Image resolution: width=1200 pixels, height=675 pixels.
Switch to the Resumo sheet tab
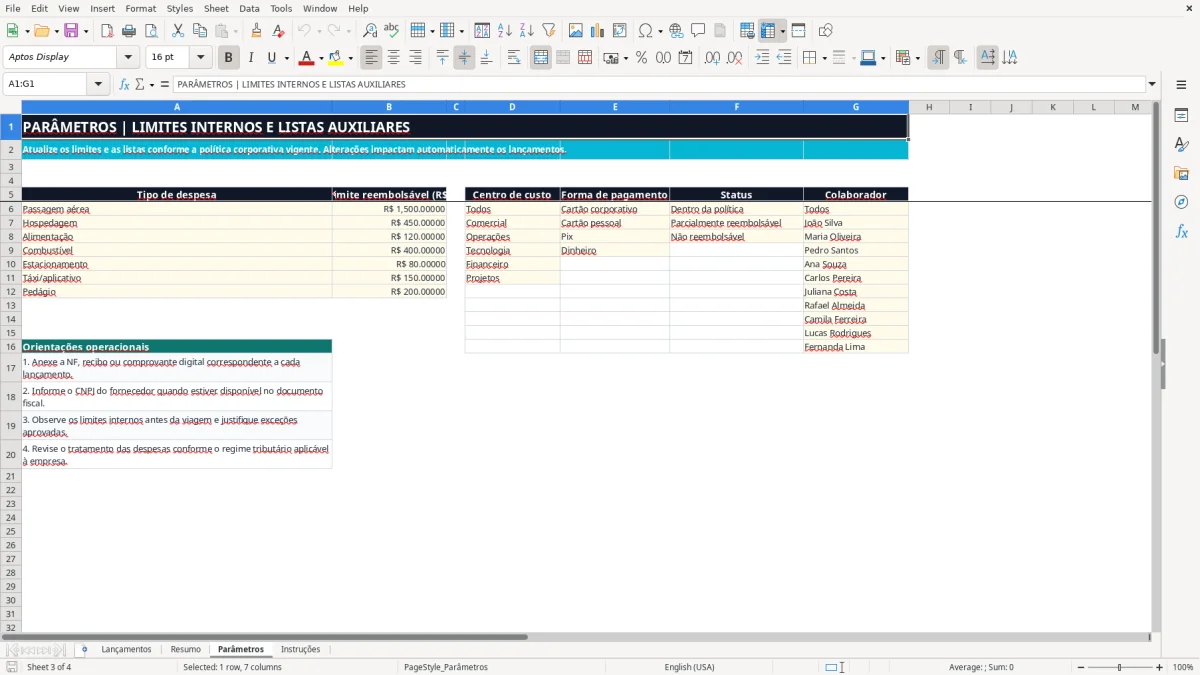point(185,649)
